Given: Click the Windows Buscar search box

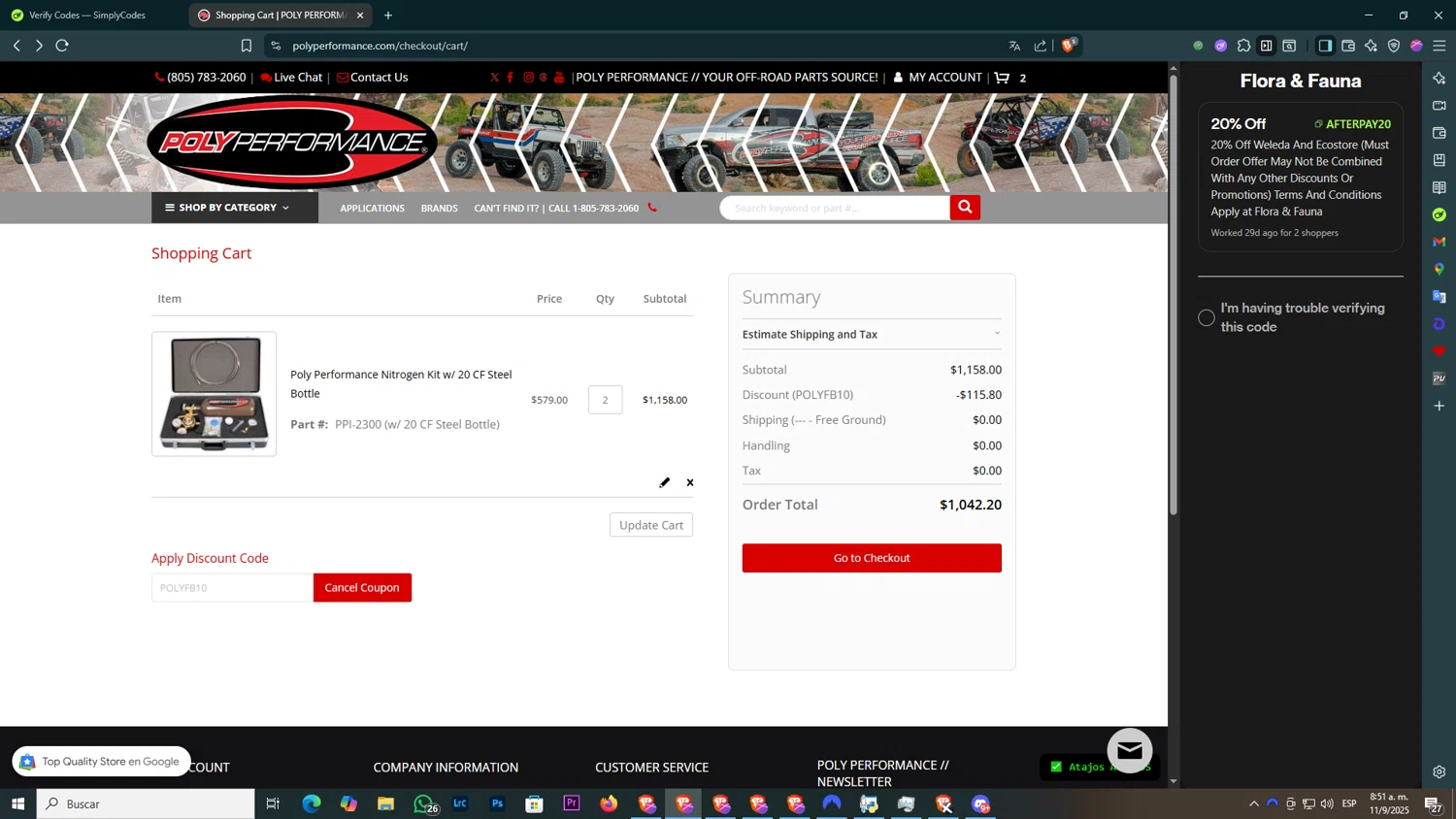Looking at the screenshot, I should (x=146, y=803).
